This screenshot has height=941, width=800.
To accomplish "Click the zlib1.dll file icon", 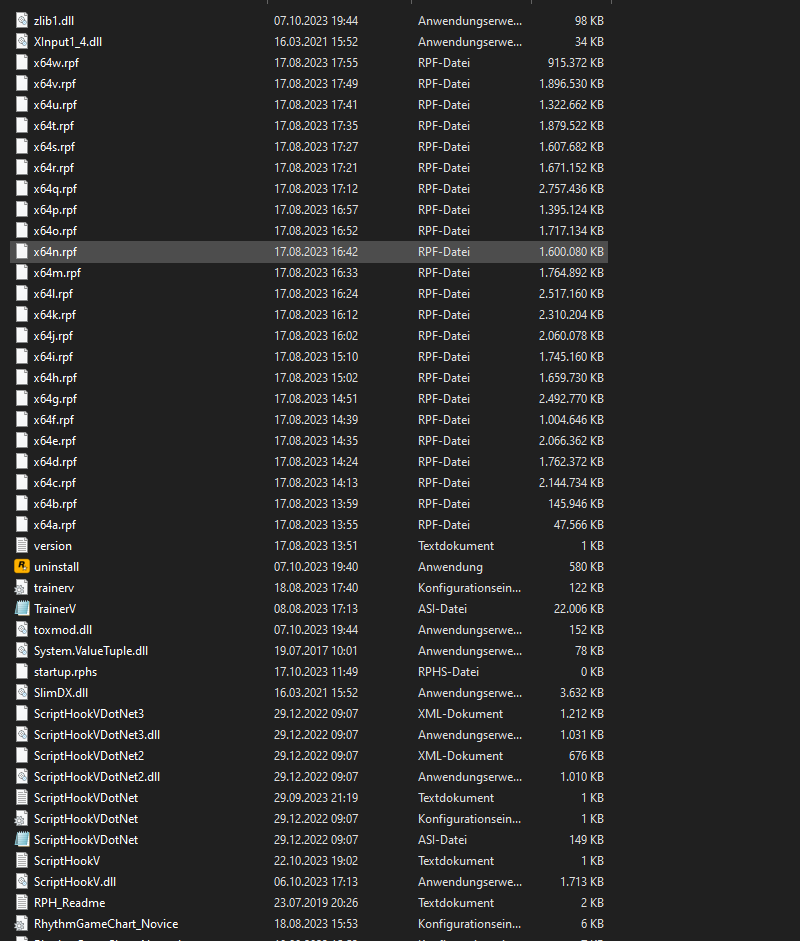I will tap(22, 20).
